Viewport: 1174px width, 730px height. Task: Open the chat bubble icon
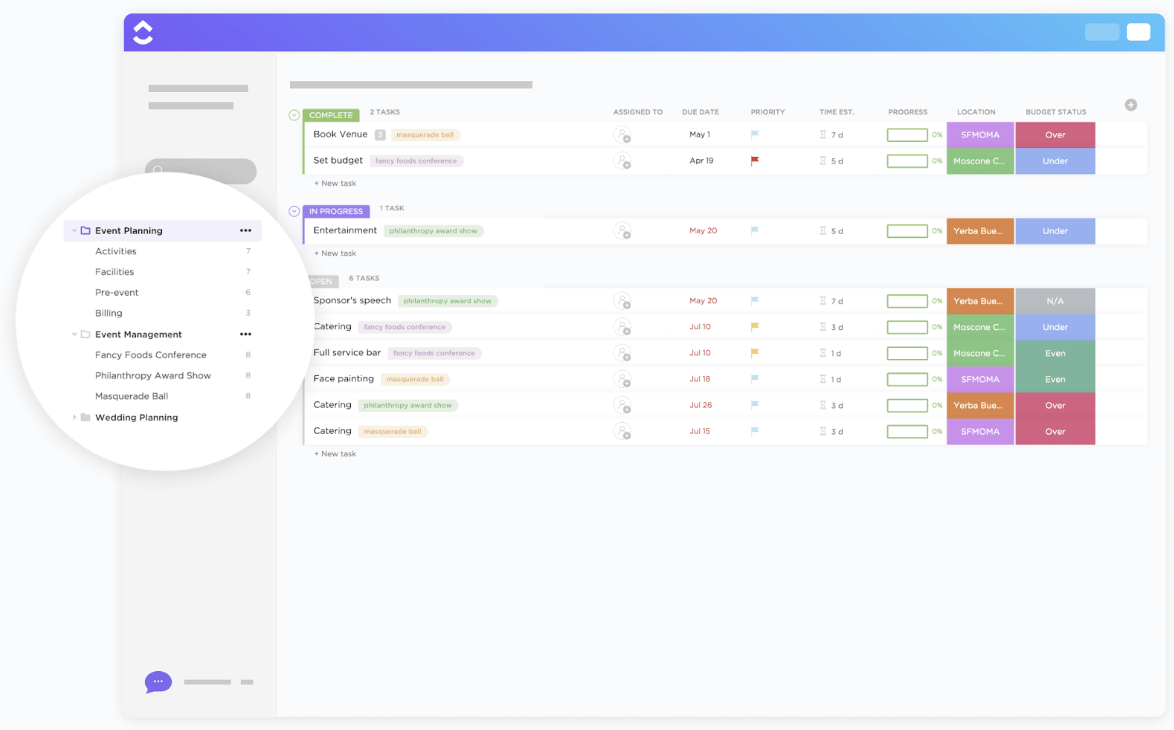(x=158, y=682)
